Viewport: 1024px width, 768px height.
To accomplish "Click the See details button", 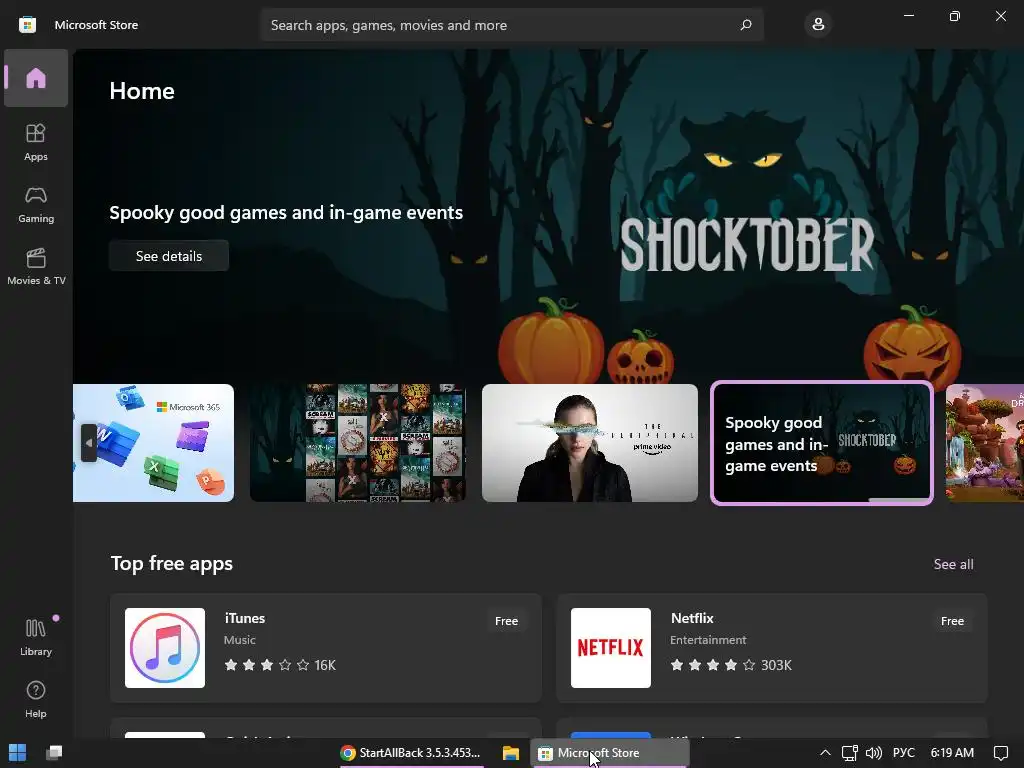I will click(169, 256).
